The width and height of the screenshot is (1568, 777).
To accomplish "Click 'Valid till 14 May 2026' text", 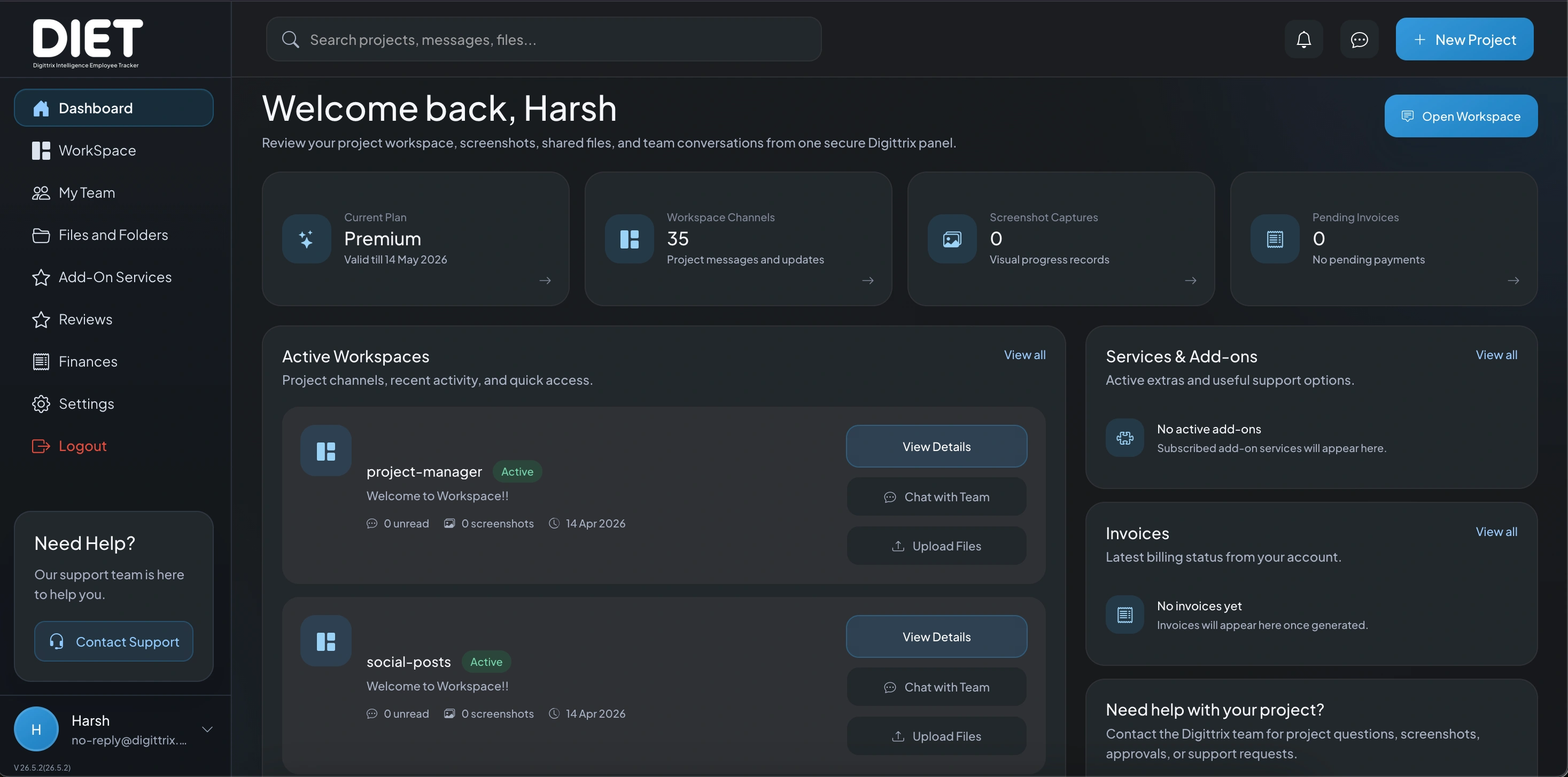I will [395, 260].
